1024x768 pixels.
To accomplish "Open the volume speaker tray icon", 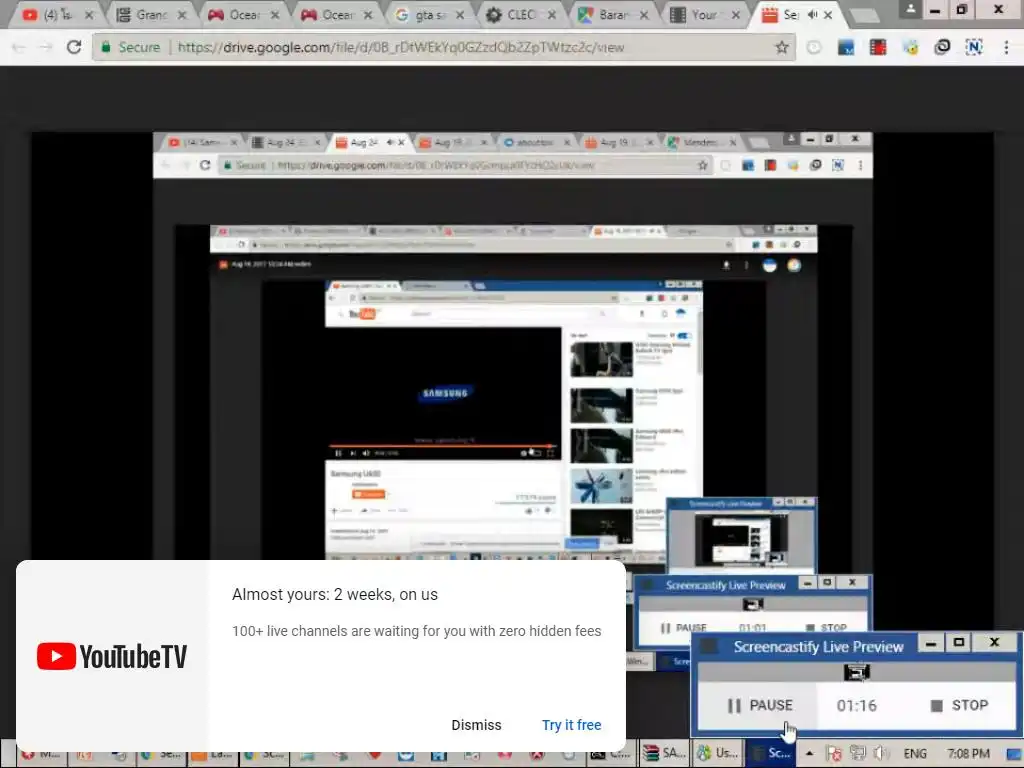I will point(881,754).
